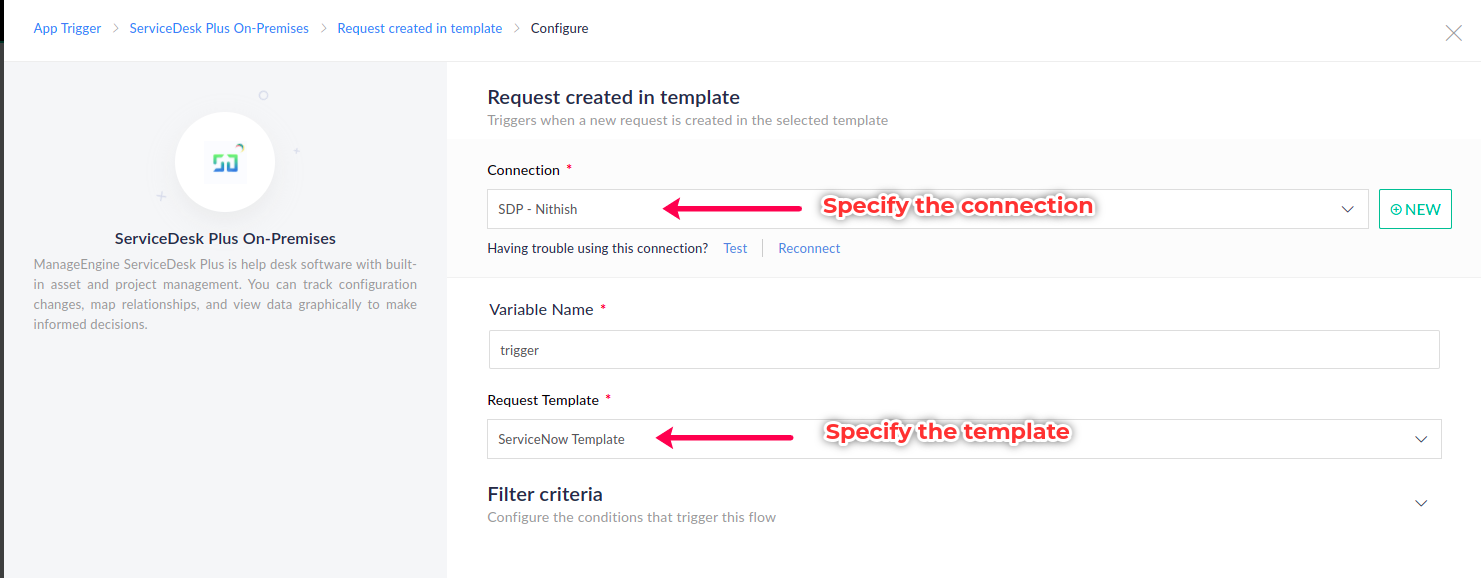Focus the Variable Name input field
This screenshot has height=578, width=1481.
coord(964,350)
